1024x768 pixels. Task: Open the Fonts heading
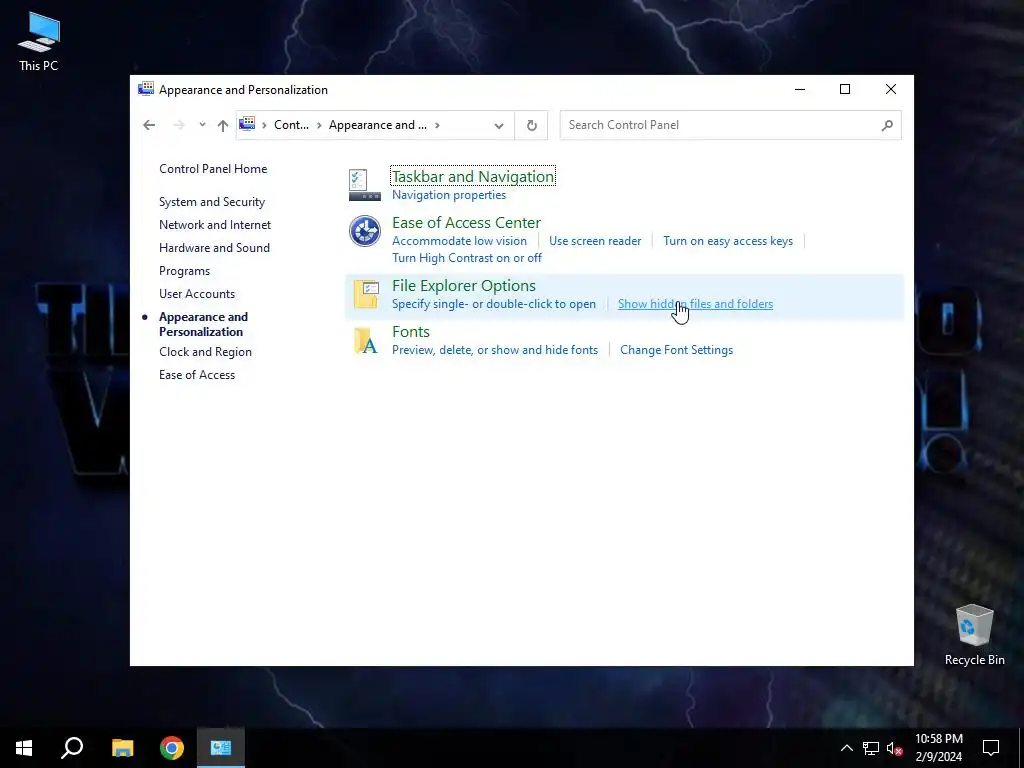411,332
